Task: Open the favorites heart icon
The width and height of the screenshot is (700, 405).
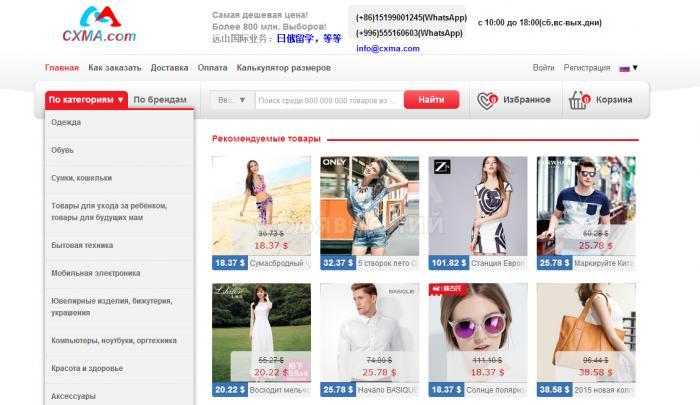Action: point(487,100)
